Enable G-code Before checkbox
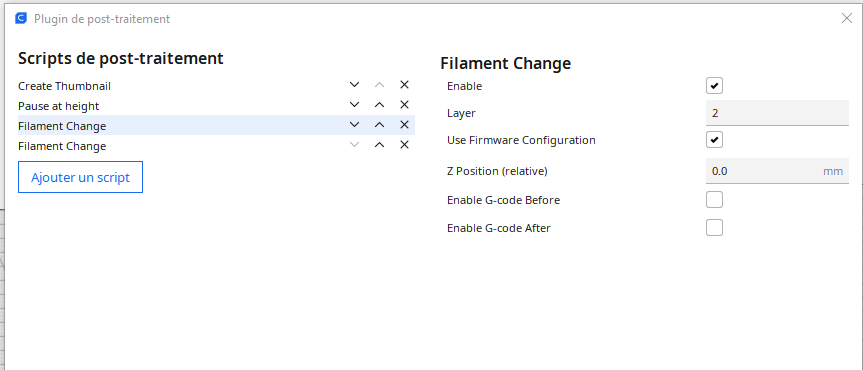 (x=714, y=200)
